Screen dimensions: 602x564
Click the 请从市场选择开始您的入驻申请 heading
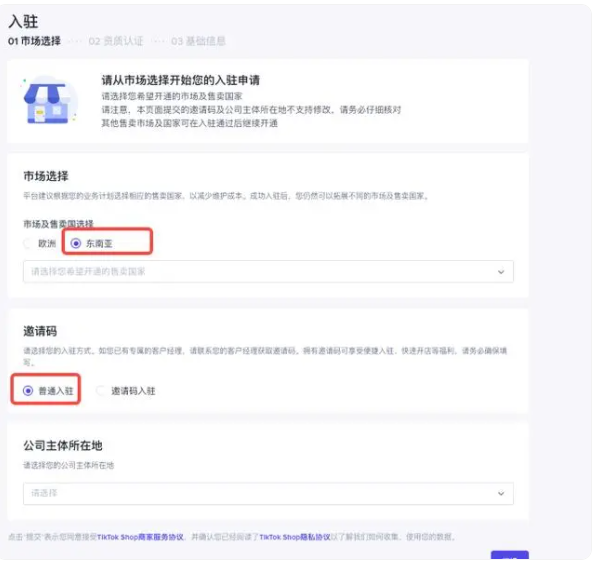180,80
